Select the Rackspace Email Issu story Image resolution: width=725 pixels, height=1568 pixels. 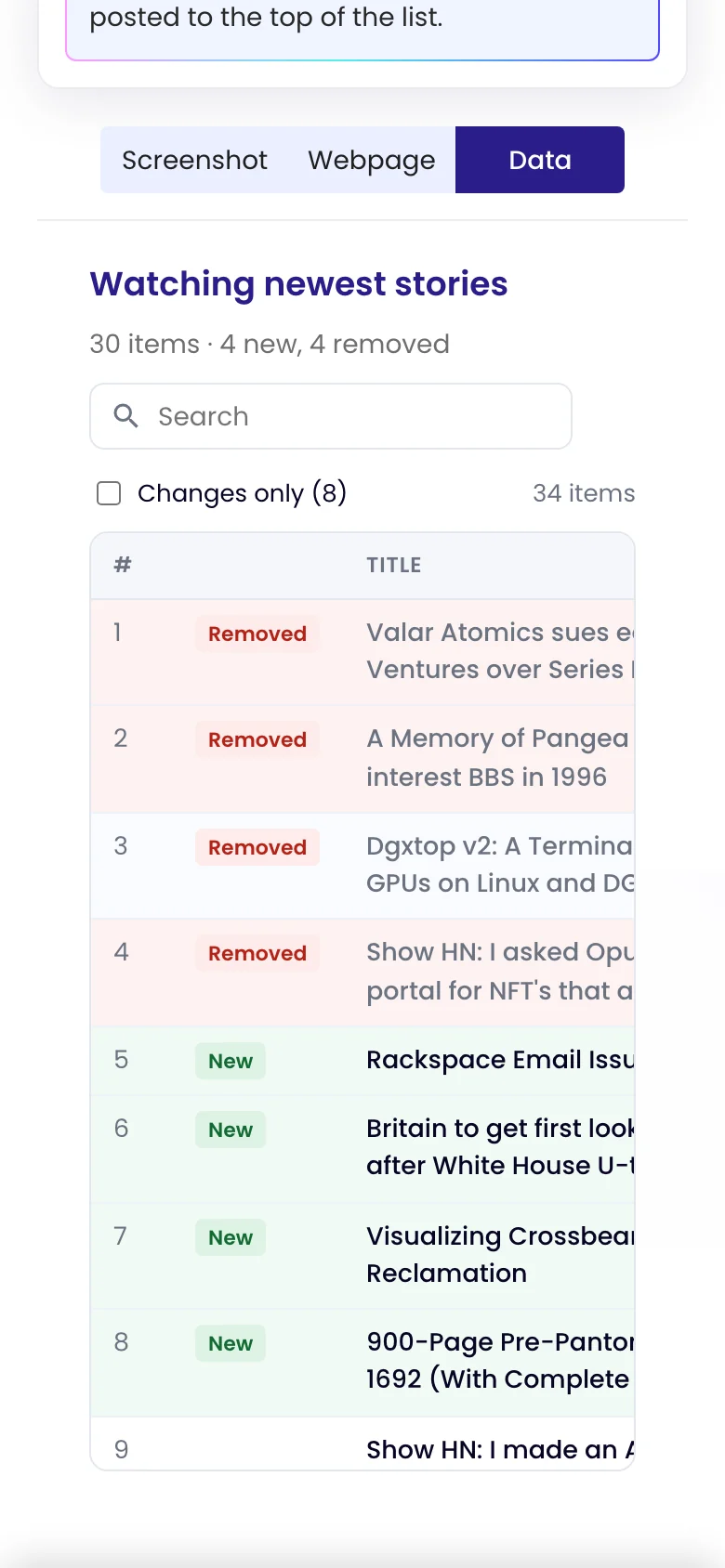point(500,1060)
